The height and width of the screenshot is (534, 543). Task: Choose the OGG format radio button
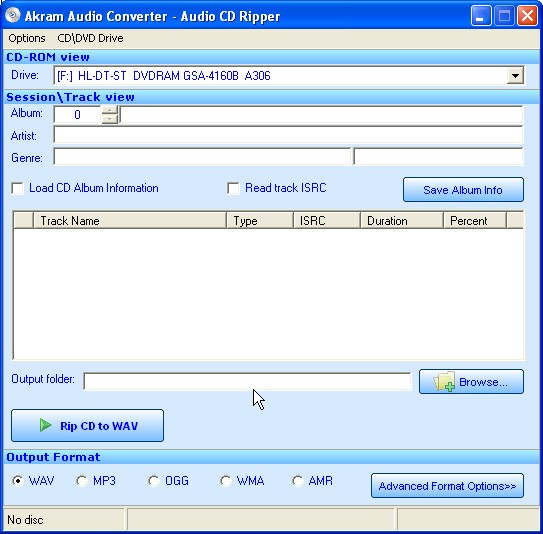tap(154, 481)
